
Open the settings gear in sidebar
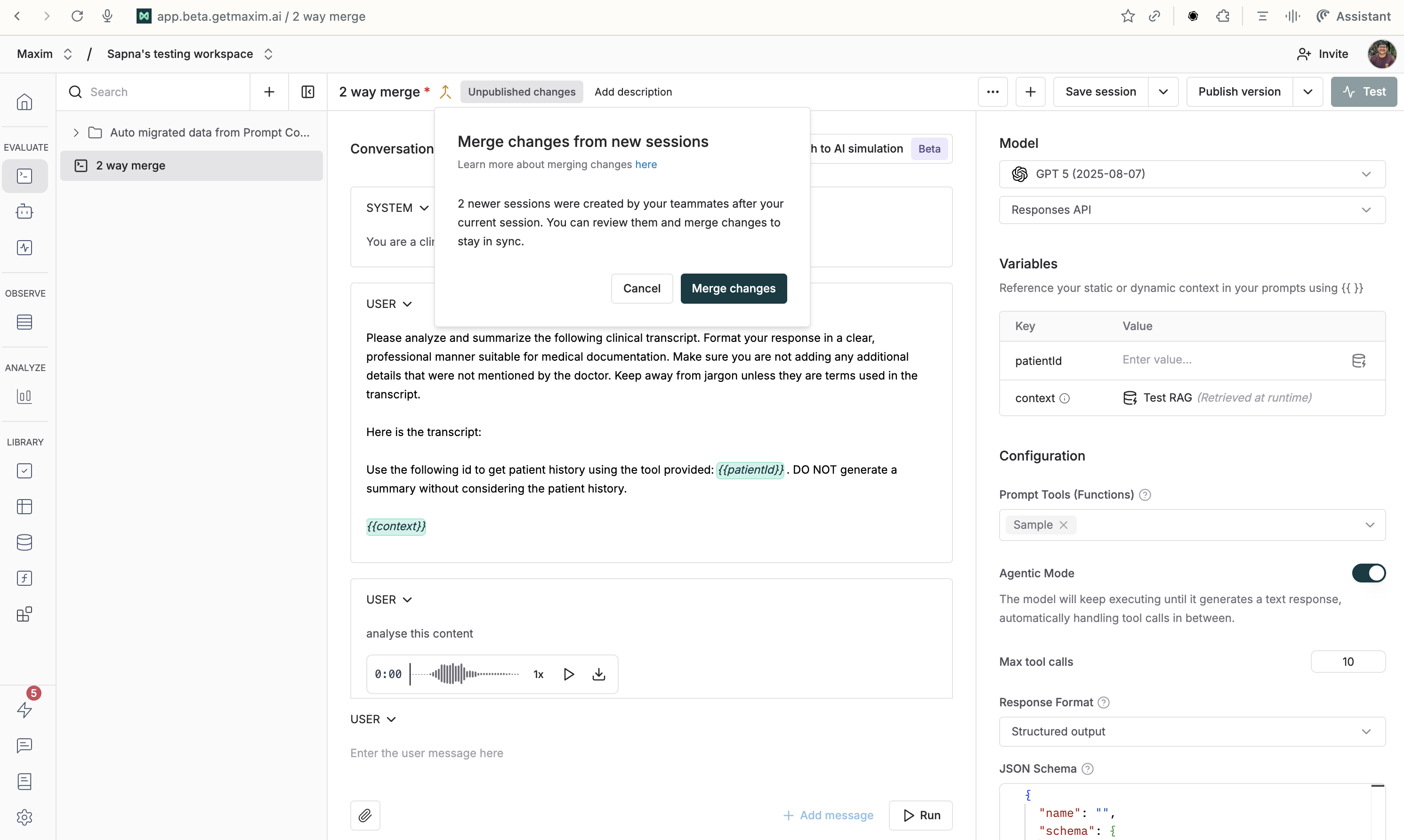pyautogui.click(x=24, y=817)
